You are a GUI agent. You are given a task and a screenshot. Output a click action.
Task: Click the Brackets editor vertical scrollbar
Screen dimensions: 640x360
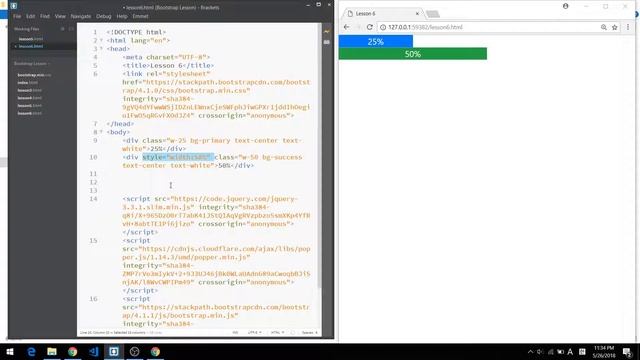pyautogui.click(x=320, y=155)
